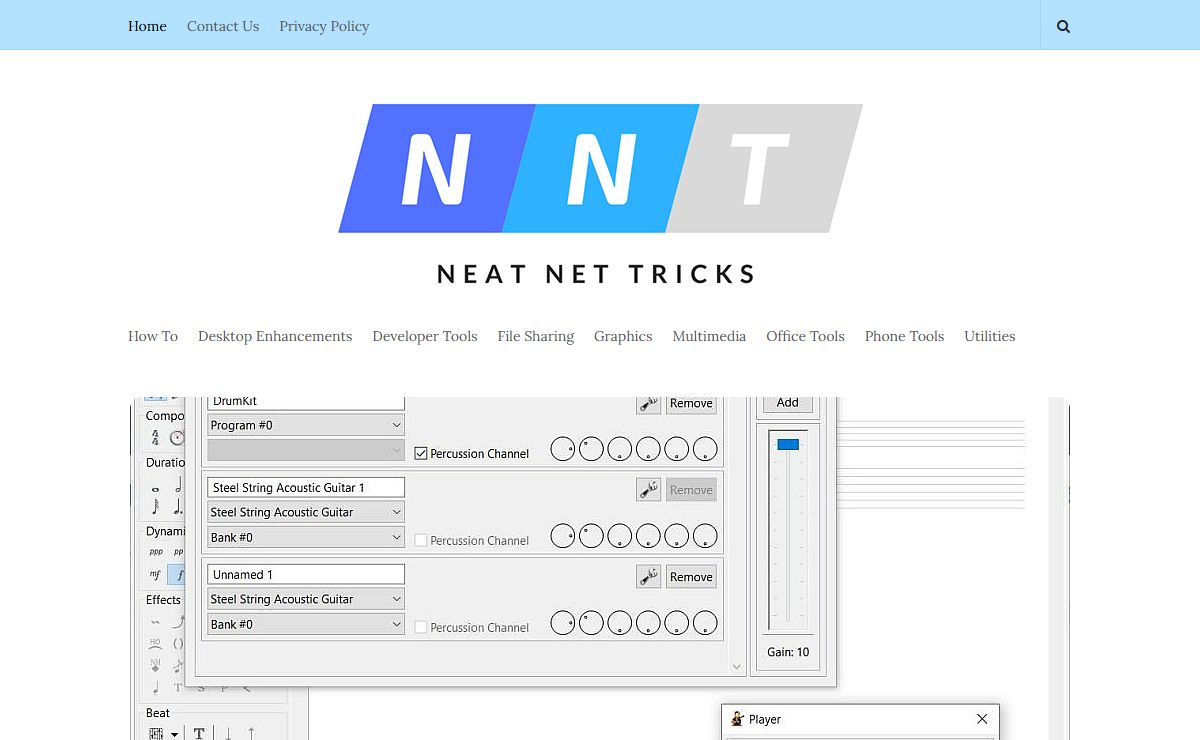The width and height of the screenshot is (1200, 740).
Task: Click the guitarist icon in Player window title
Action: [738, 719]
